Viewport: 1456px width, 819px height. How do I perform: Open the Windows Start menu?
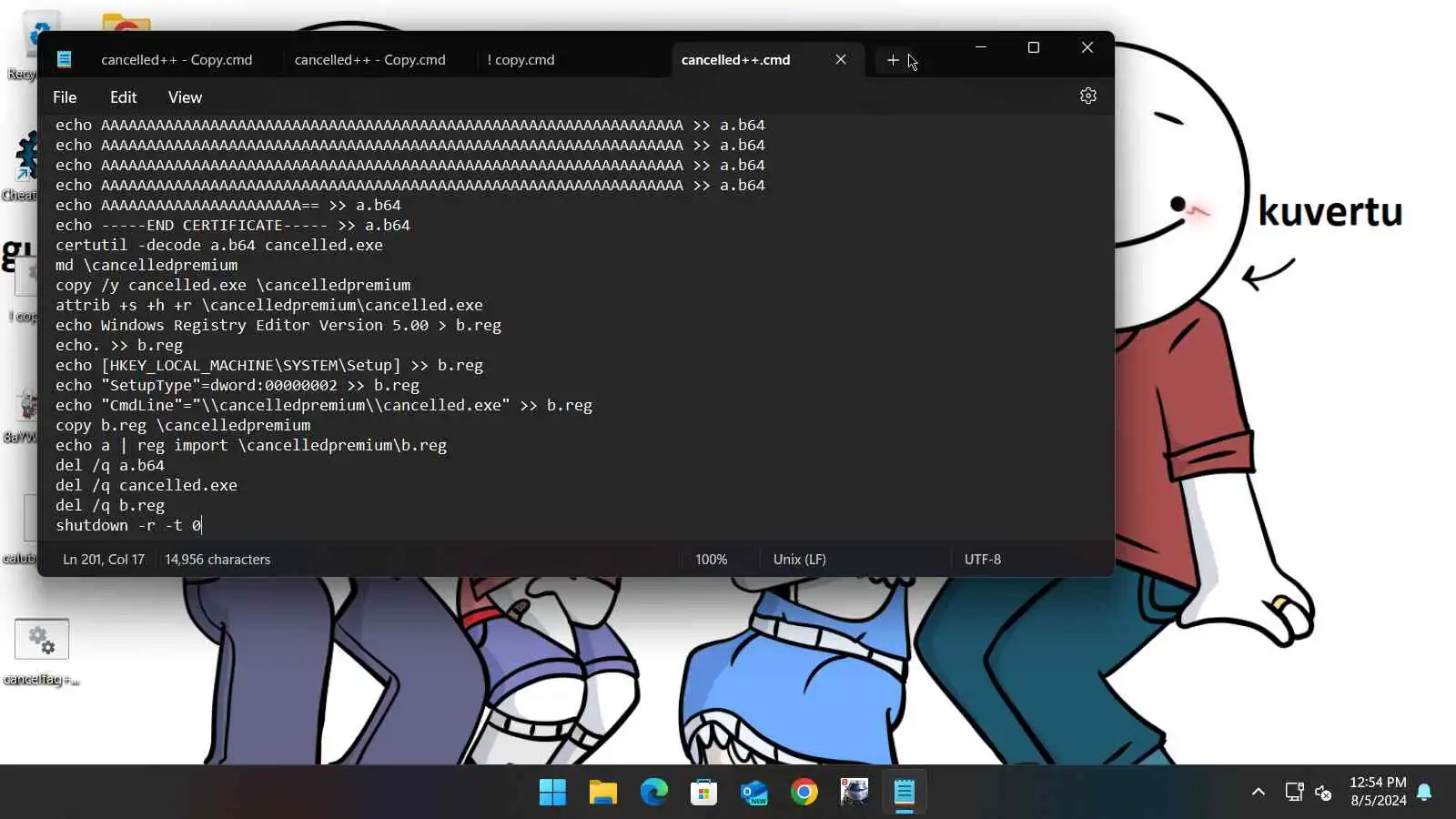click(552, 793)
